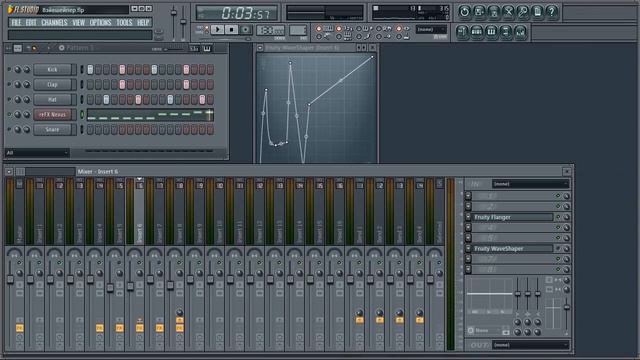Click the Snare channel button
This screenshot has height=360, width=640.
click(x=53, y=130)
